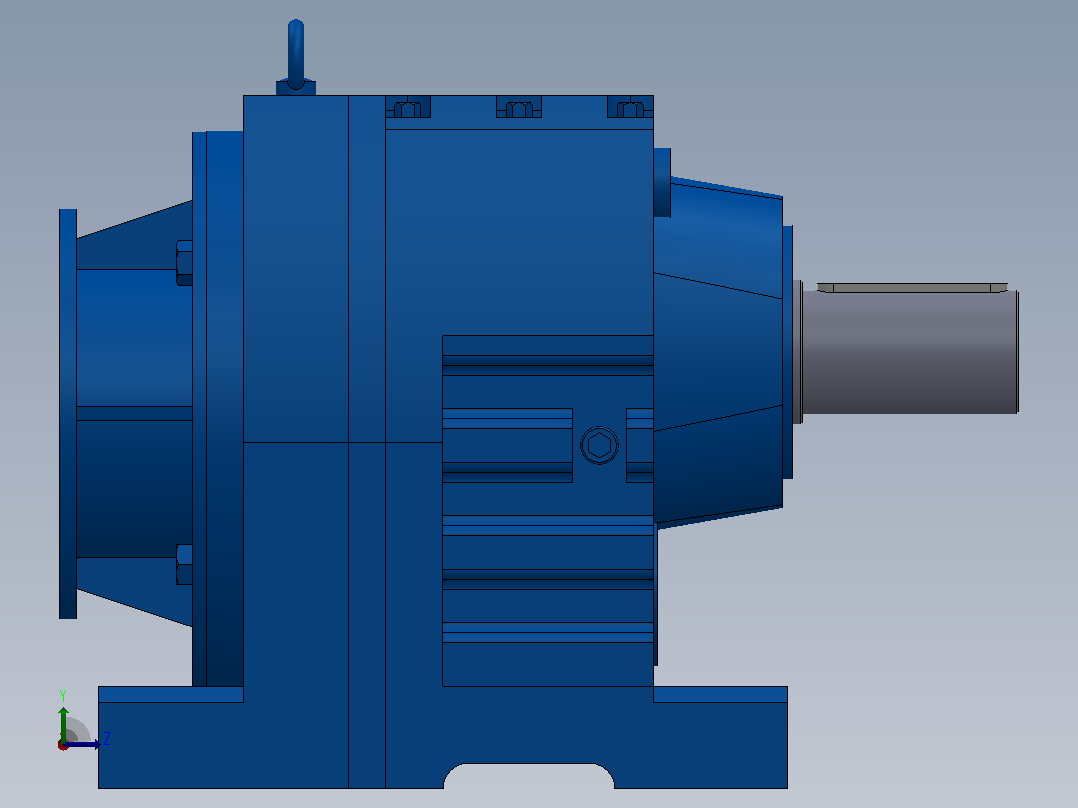Select the lower hex bolt on input flange

184,565
